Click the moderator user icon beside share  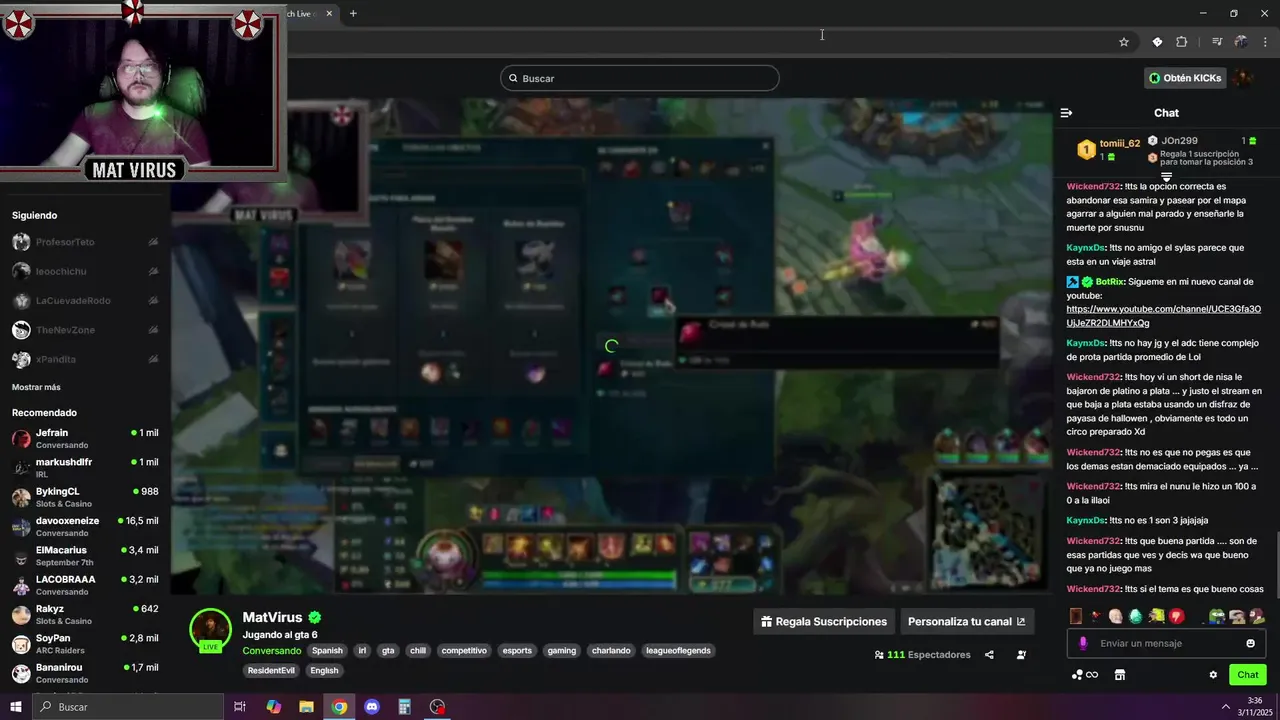tap(1021, 655)
